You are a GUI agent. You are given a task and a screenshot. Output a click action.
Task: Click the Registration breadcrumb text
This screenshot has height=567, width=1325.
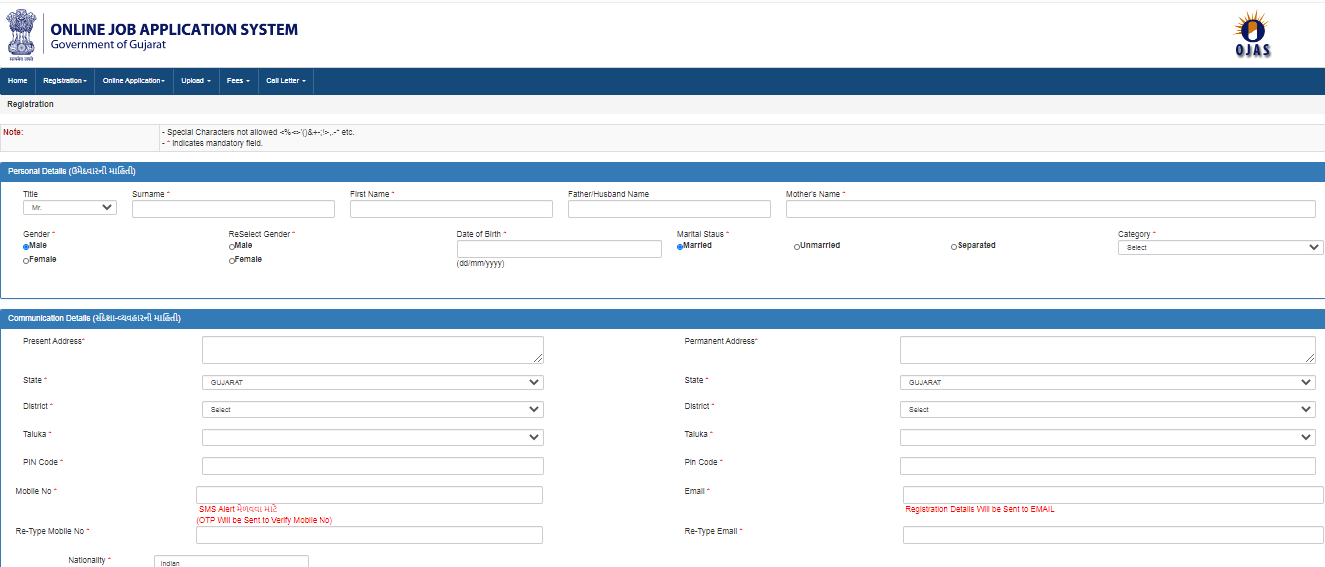[x=31, y=104]
